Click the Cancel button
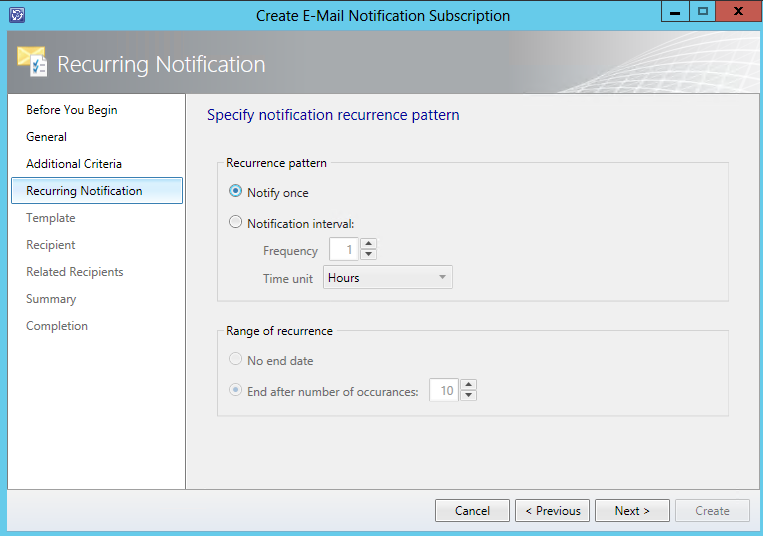 click(472, 511)
